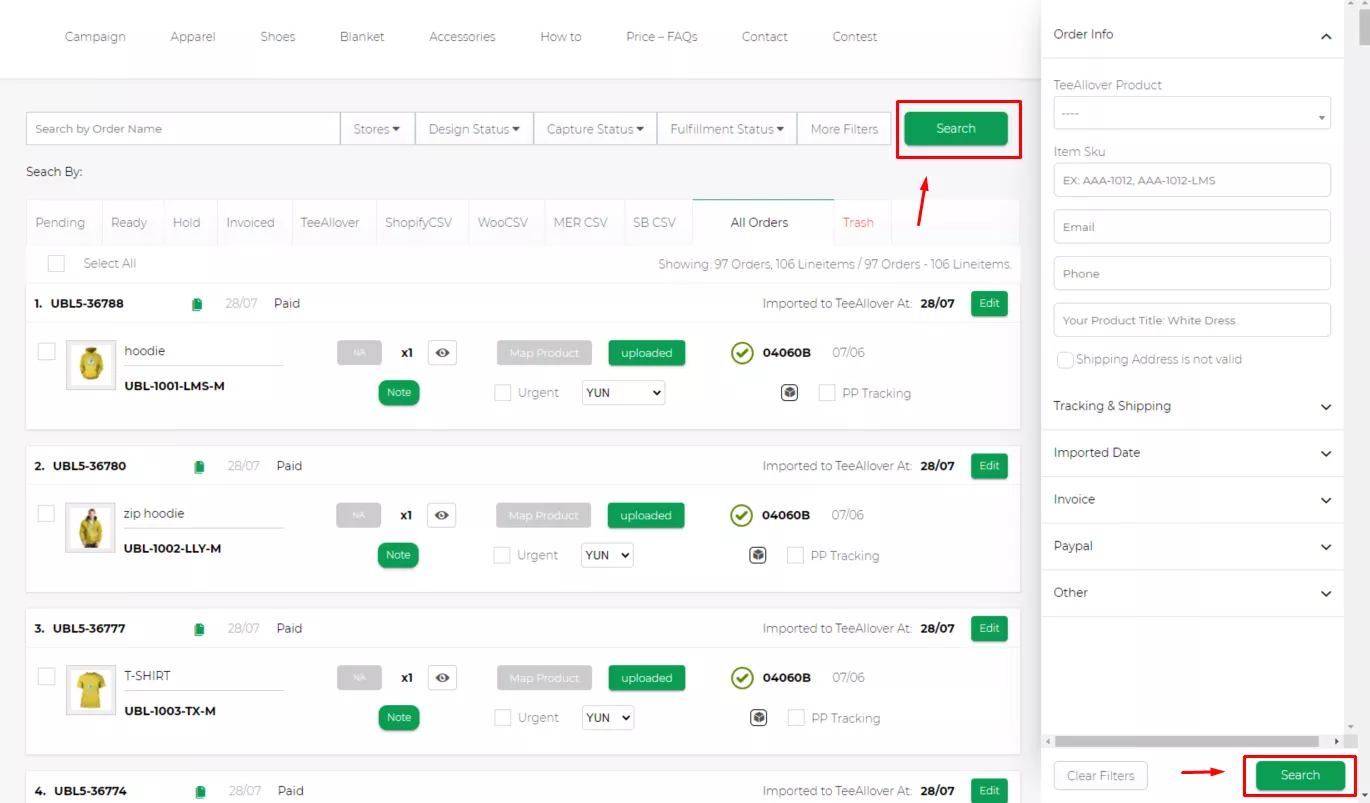The width and height of the screenshot is (1370, 803).
Task: Click the Clear Filters button
Action: click(1100, 776)
